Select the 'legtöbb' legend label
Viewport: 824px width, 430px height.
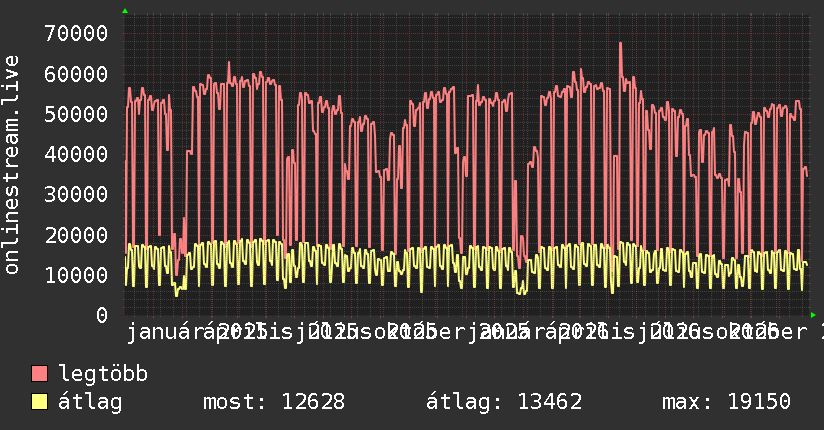(103, 373)
